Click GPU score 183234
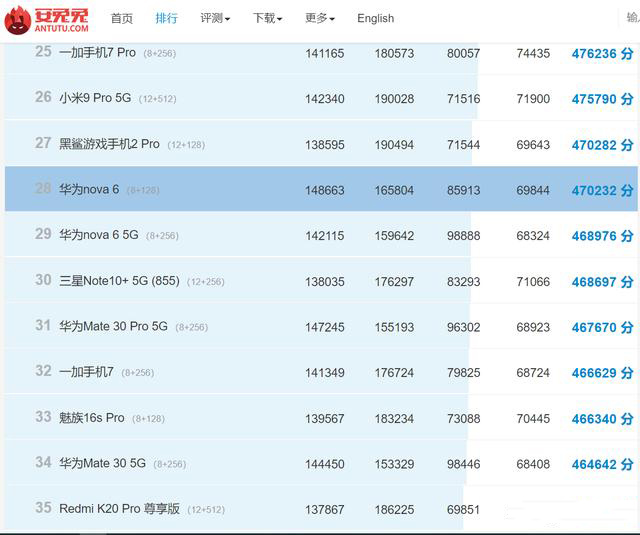The image size is (640, 535). tap(394, 419)
